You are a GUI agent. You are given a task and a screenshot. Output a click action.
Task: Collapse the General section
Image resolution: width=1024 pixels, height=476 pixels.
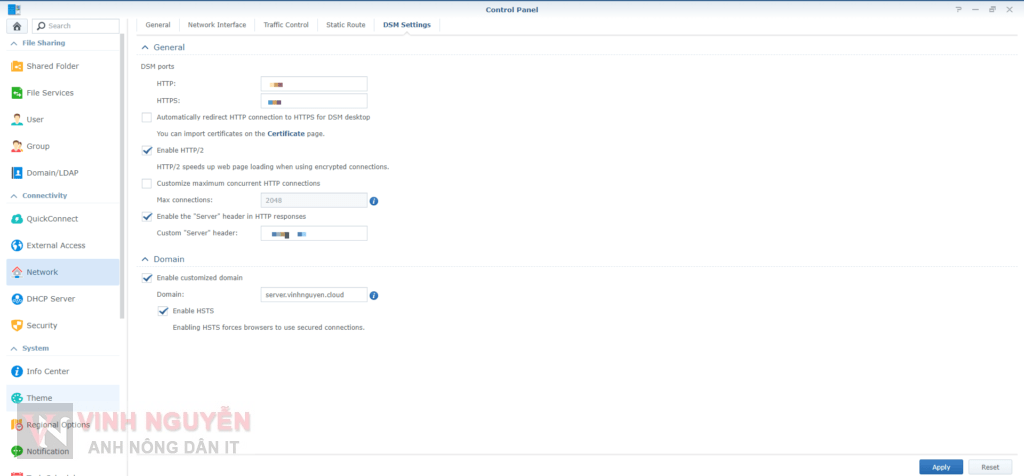145,48
